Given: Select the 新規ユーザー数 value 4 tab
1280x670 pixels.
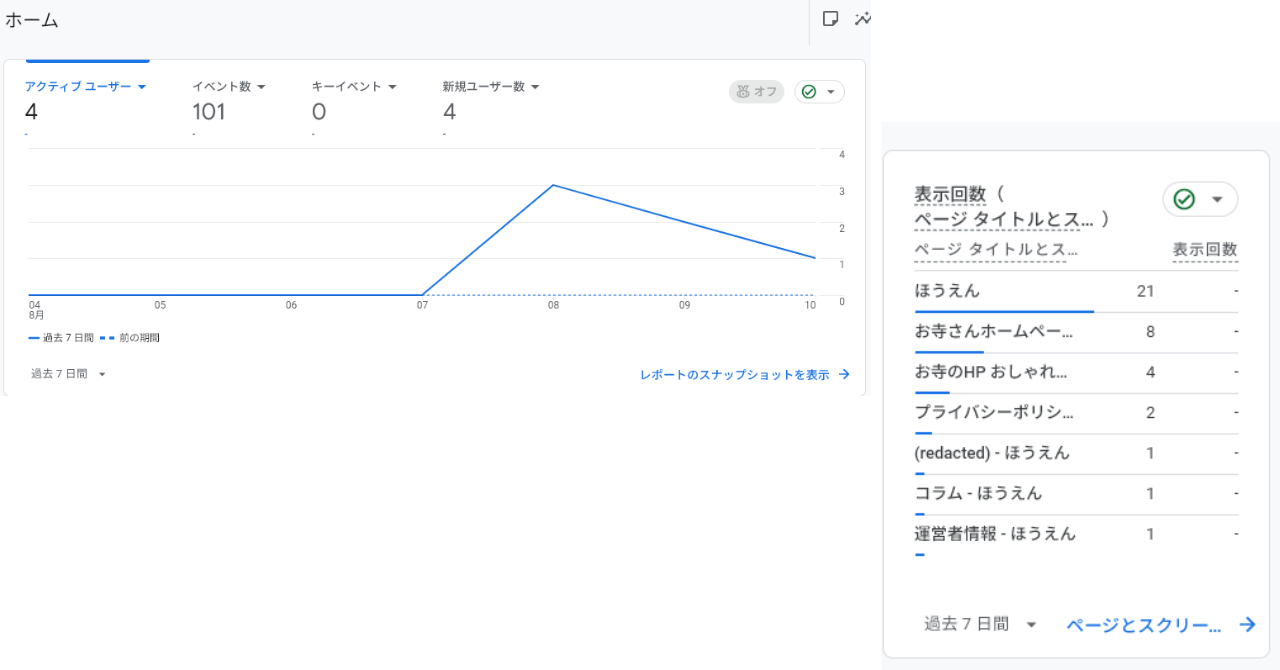Looking at the screenshot, I should tap(450, 112).
